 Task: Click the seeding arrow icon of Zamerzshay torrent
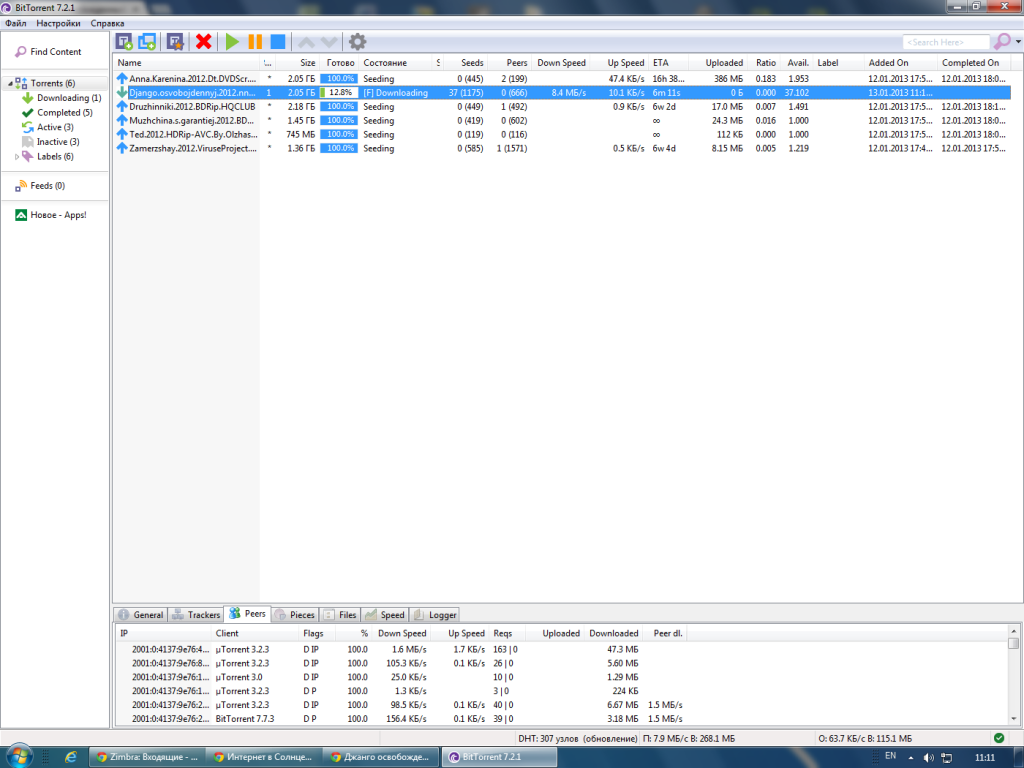point(122,148)
